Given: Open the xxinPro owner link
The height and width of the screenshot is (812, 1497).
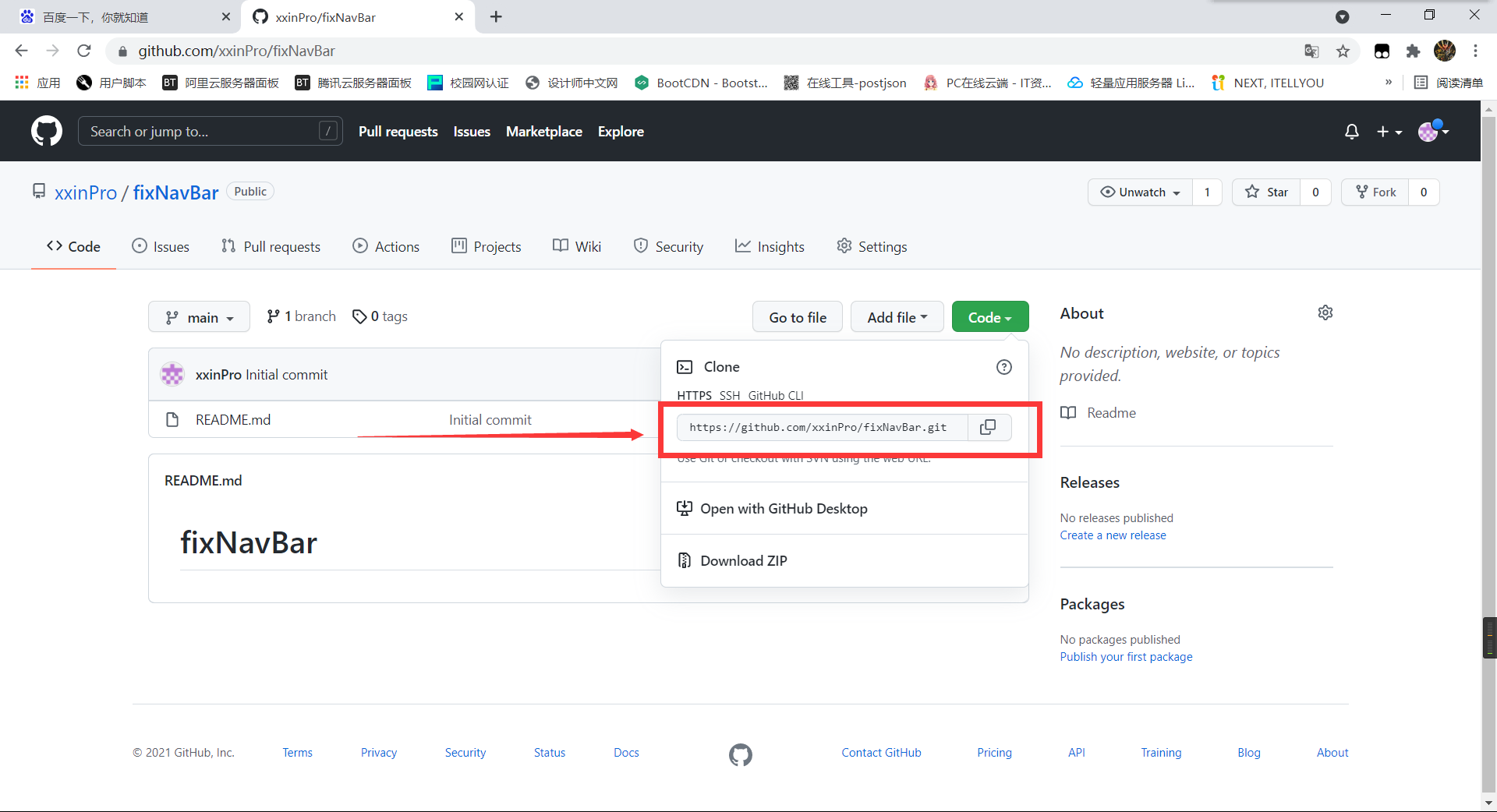Looking at the screenshot, I should coord(86,192).
